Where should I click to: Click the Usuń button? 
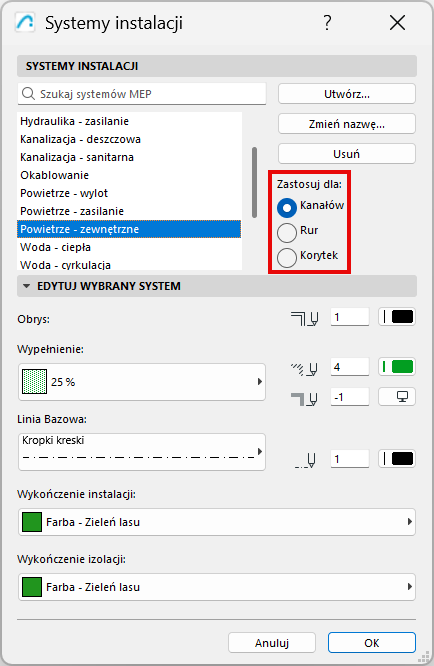347,154
